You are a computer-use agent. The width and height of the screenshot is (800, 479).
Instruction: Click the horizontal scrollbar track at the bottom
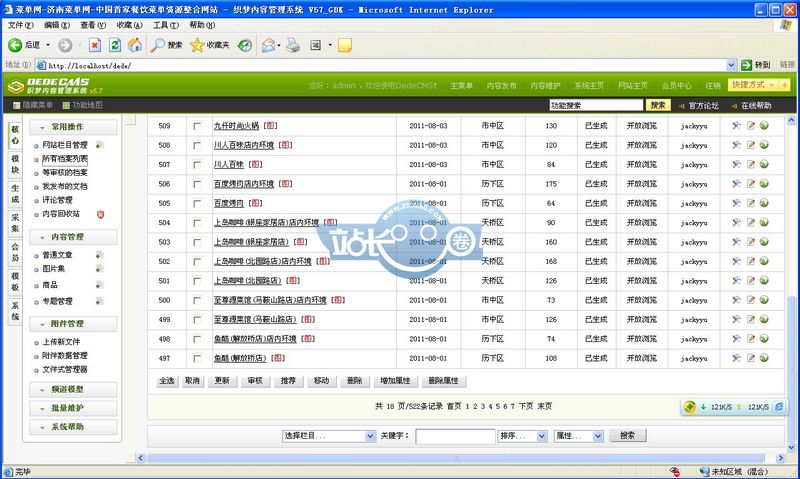click(x=457, y=458)
